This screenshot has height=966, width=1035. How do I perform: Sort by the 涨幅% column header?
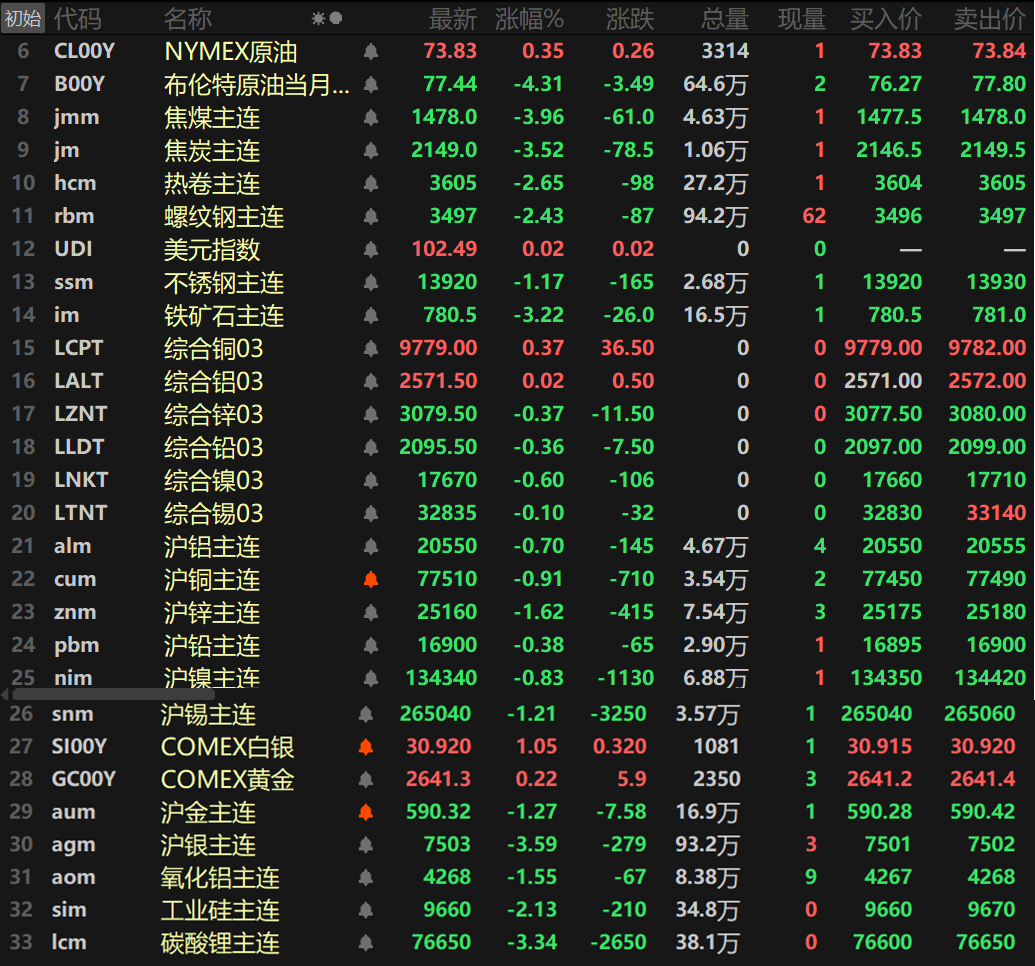(x=529, y=18)
